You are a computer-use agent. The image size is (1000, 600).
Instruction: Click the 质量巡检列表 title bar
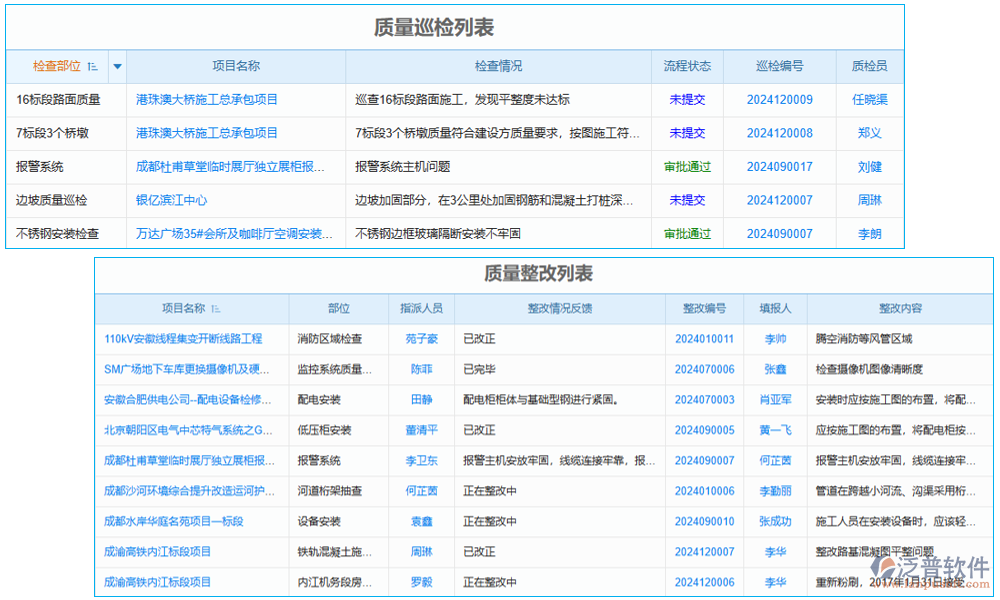[x=452, y=26]
